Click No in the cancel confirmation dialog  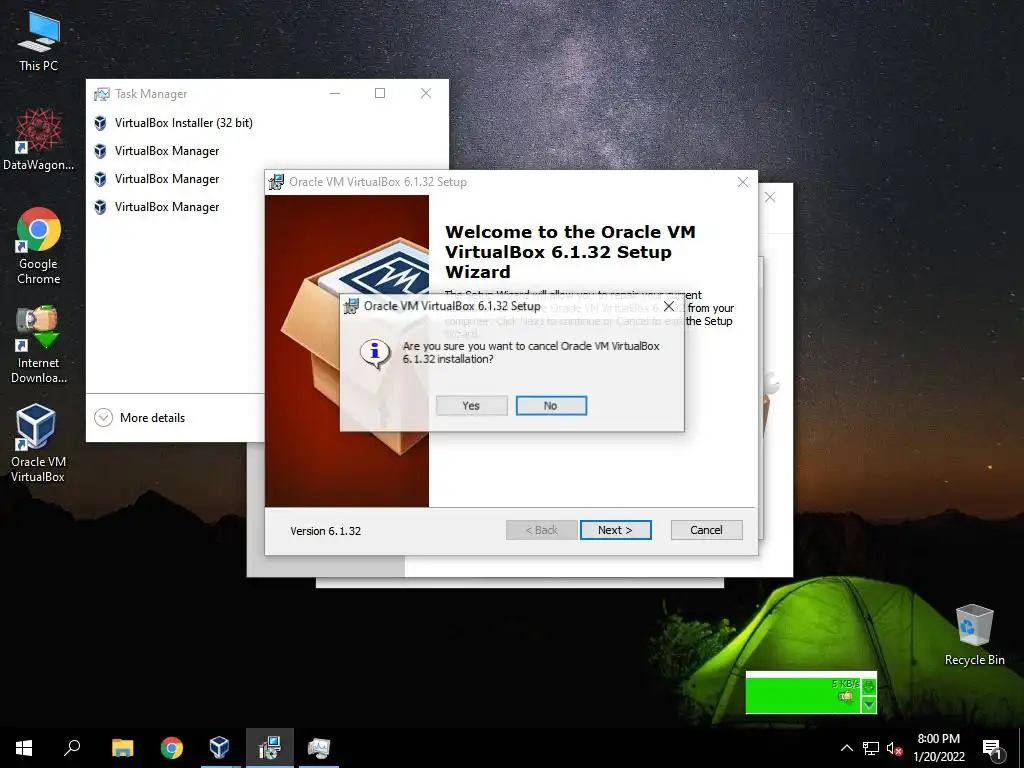click(551, 406)
